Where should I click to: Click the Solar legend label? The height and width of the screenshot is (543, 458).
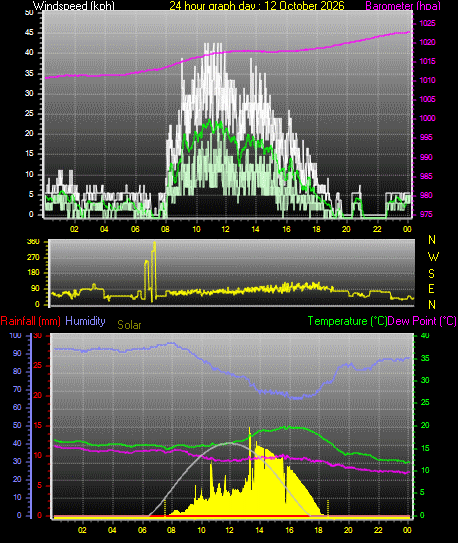click(x=129, y=325)
